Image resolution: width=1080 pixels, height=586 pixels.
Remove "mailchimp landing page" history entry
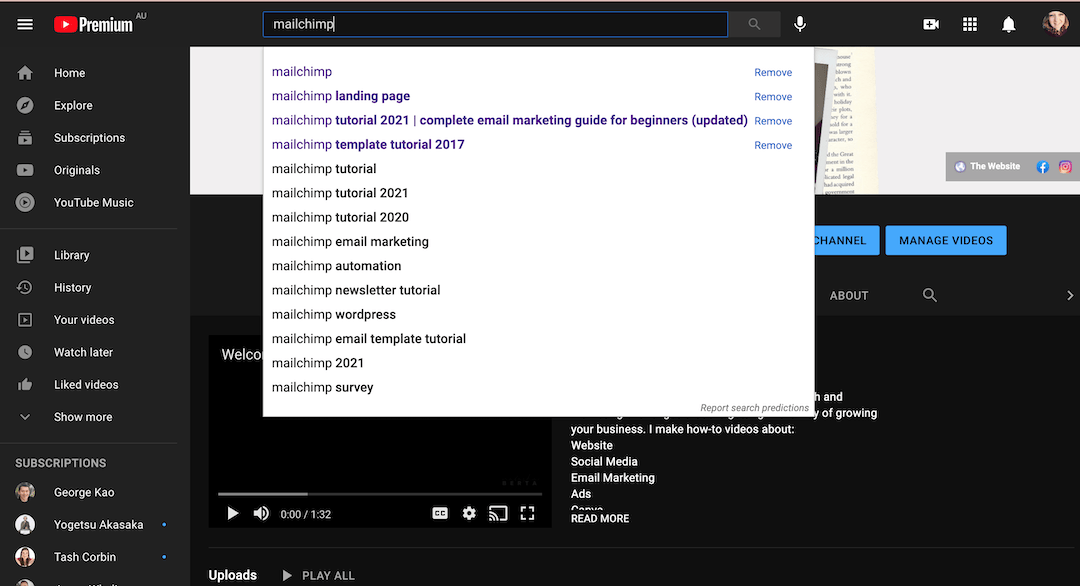pyautogui.click(x=773, y=96)
